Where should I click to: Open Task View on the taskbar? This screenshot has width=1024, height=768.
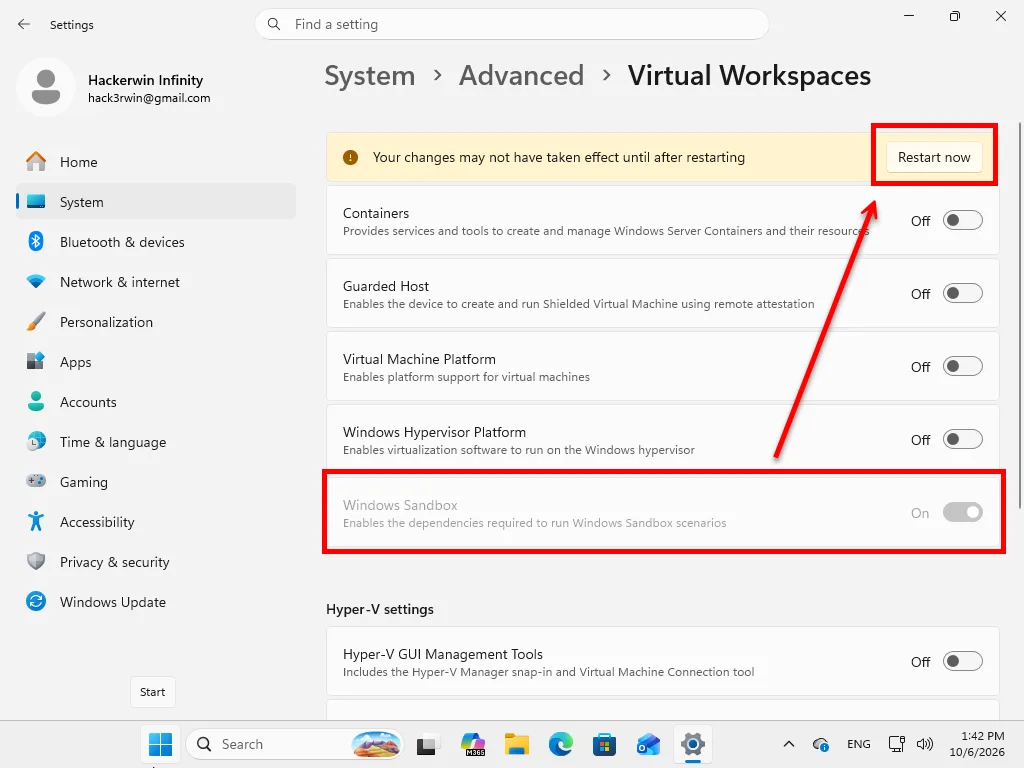pos(426,744)
